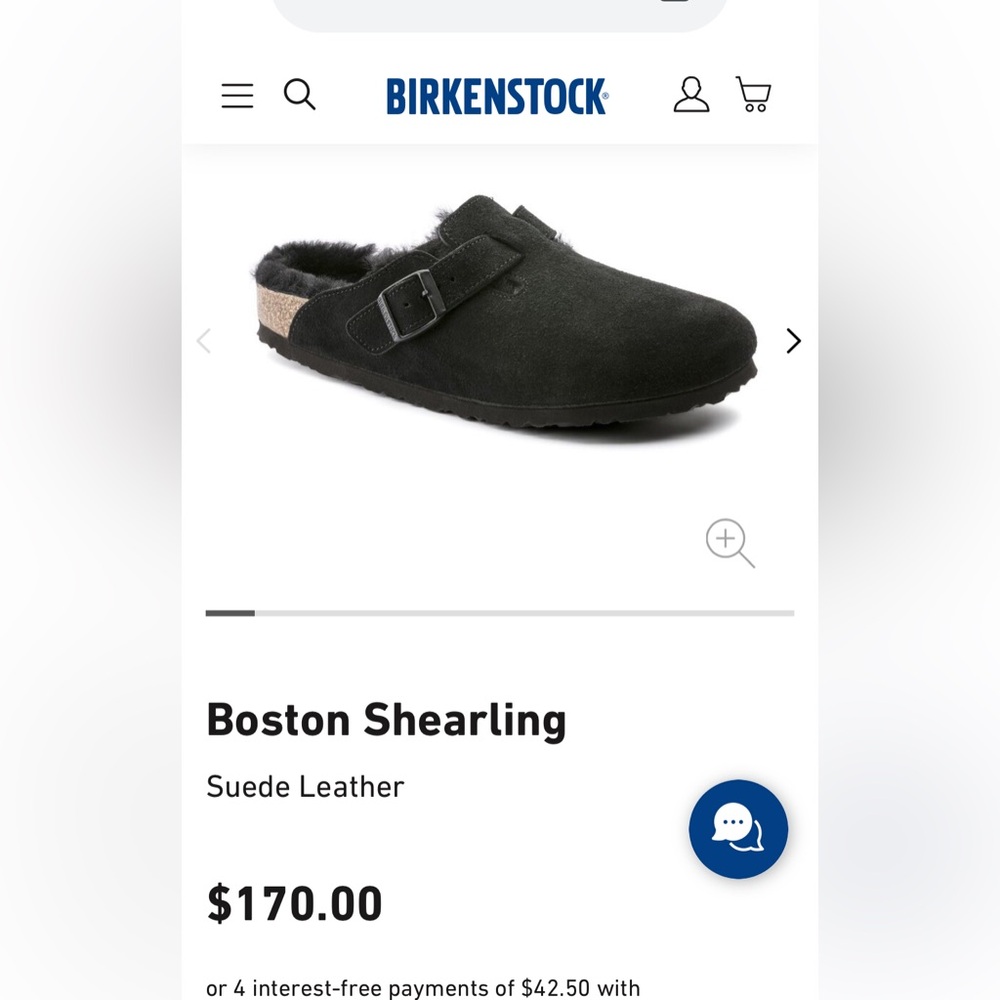1000x1000 pixels.
Task: Click the $170.00 price text
Action: tap(294, 902)
